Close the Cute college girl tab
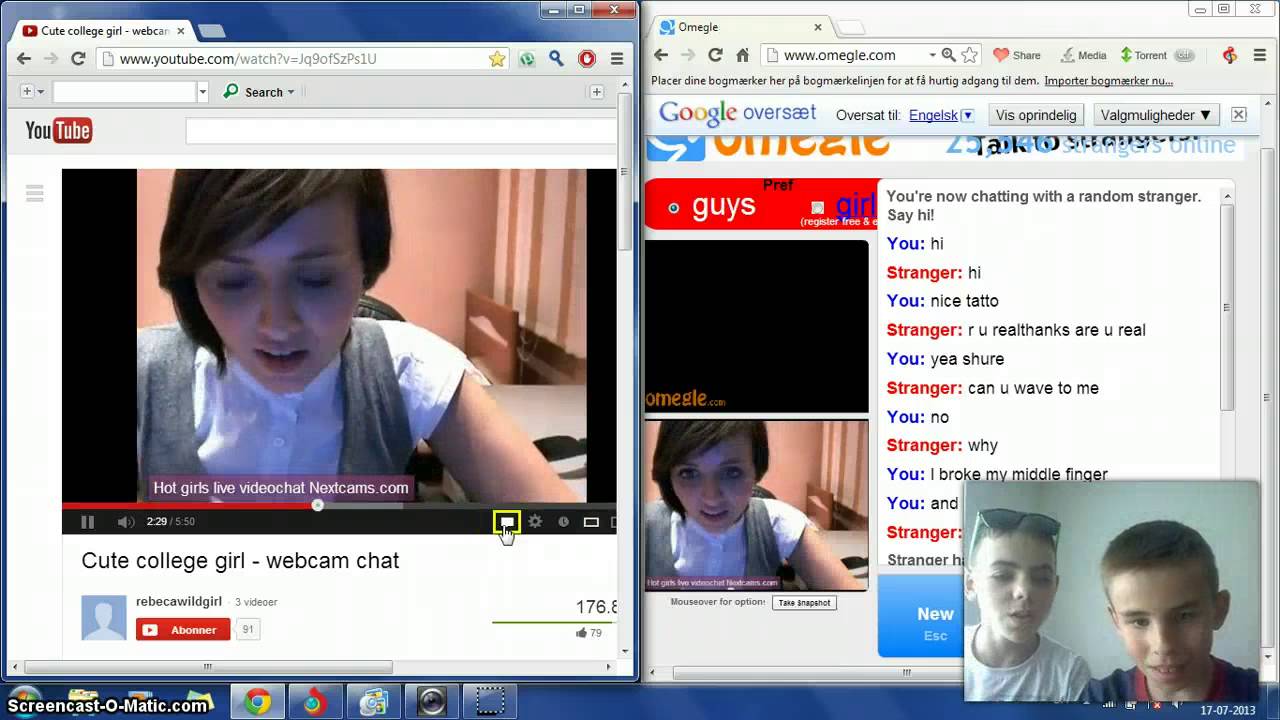Viewport: 1280px width, 720px height. [181, 31]
